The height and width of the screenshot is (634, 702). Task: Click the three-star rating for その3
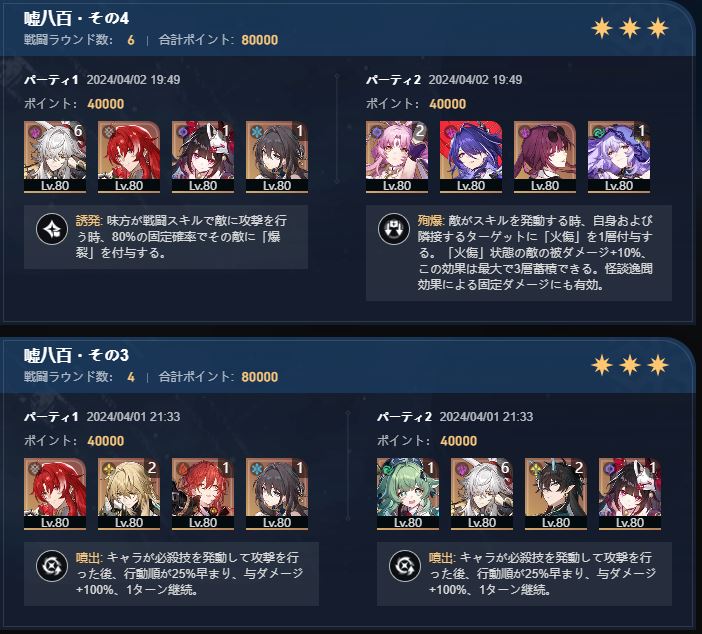click(630, 366)
